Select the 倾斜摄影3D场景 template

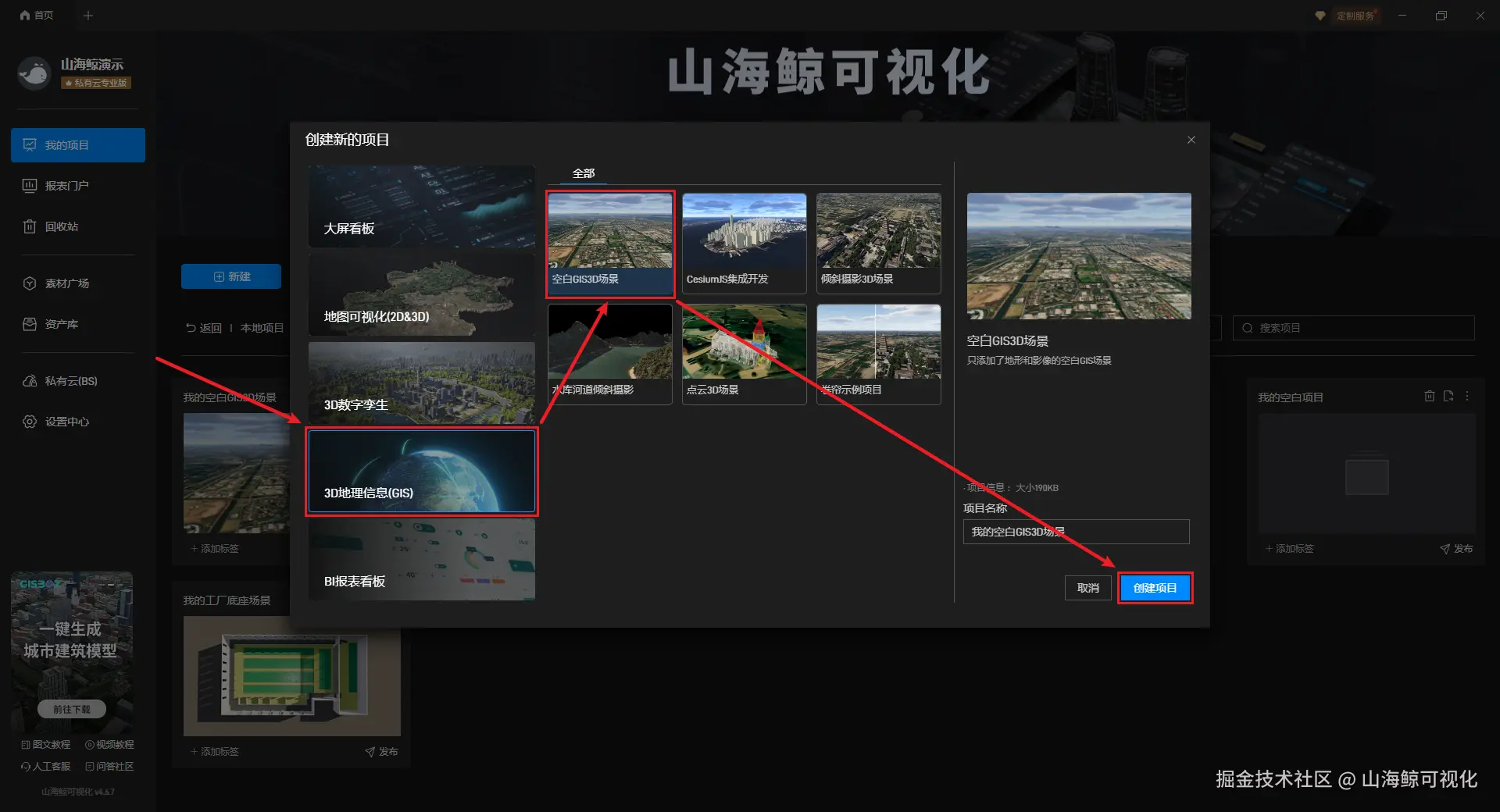[x=879, y=244]
